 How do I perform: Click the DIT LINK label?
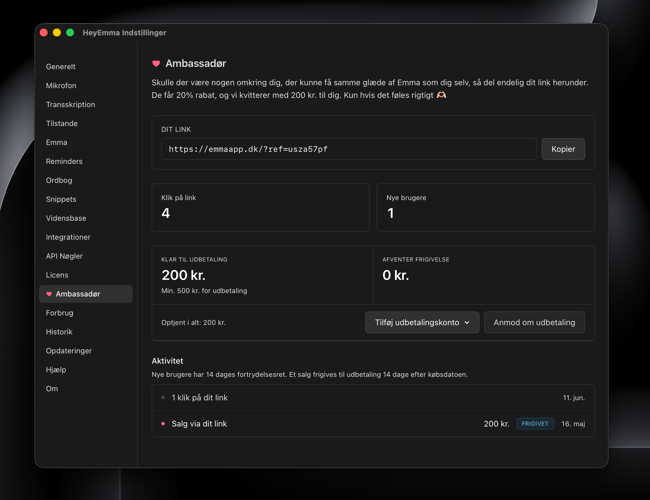[x=176, y=129]
